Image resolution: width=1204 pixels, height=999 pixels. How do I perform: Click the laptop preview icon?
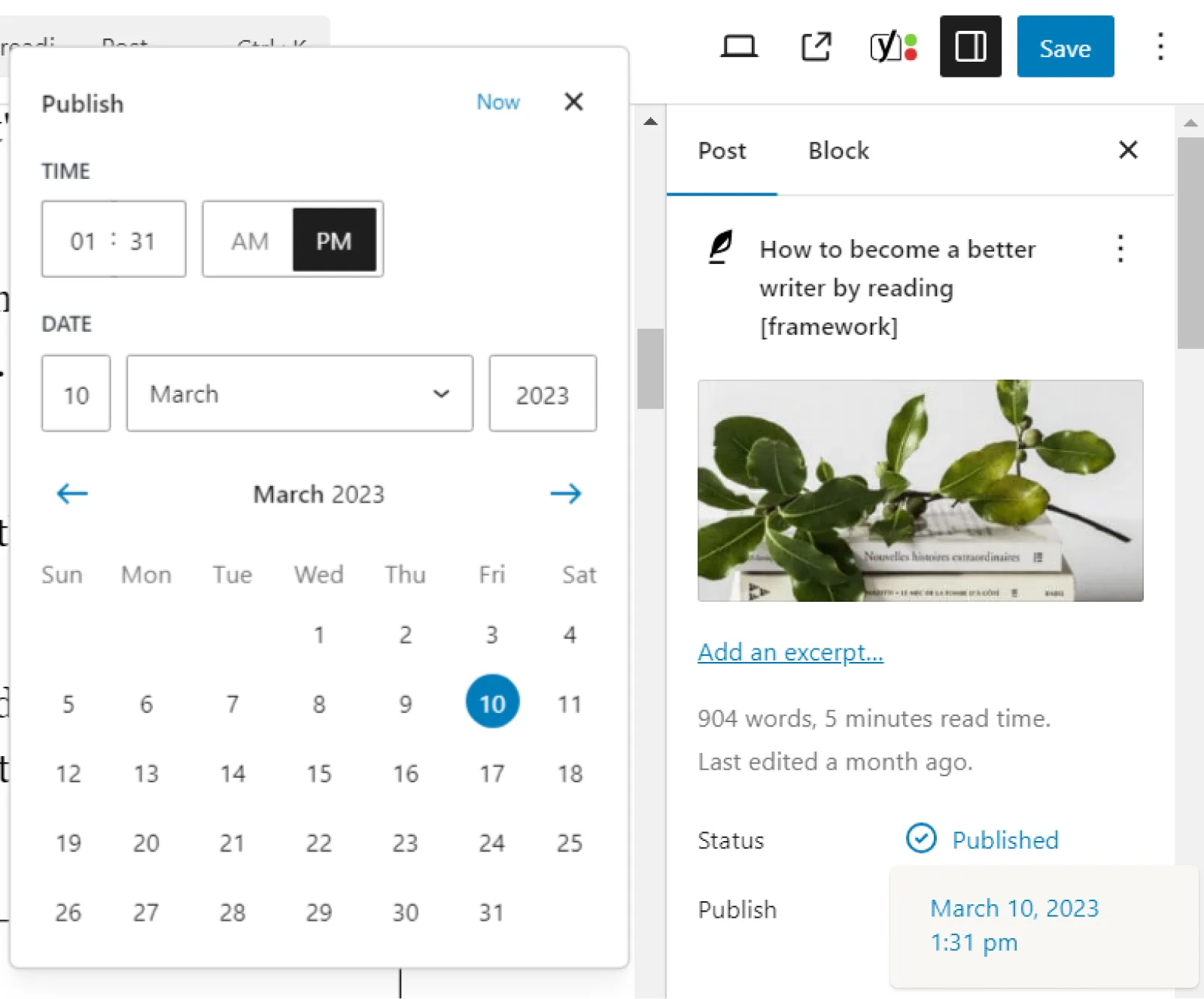point(739,47)
